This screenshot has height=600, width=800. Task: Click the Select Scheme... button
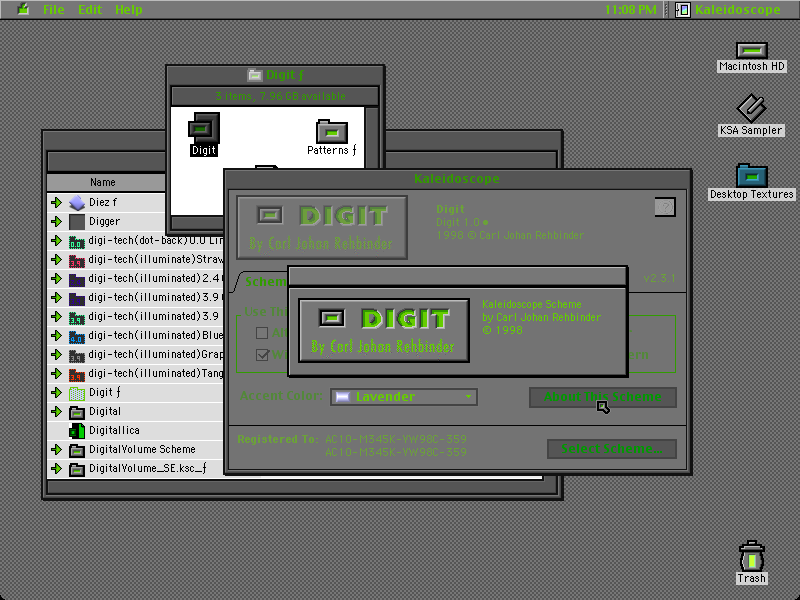pos(612,449)
